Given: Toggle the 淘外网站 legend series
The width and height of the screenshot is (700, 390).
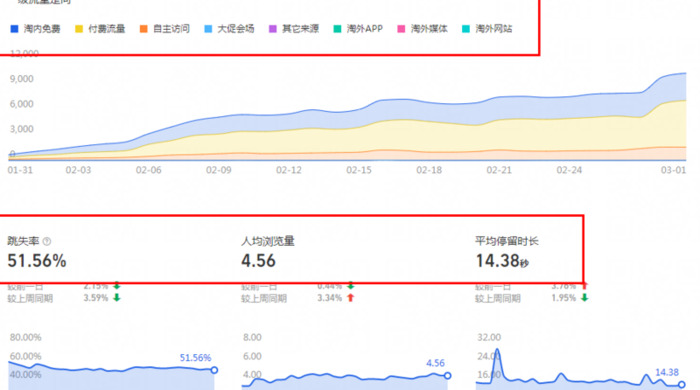Looking at the screenshot, I should click(x=487, y=29).
